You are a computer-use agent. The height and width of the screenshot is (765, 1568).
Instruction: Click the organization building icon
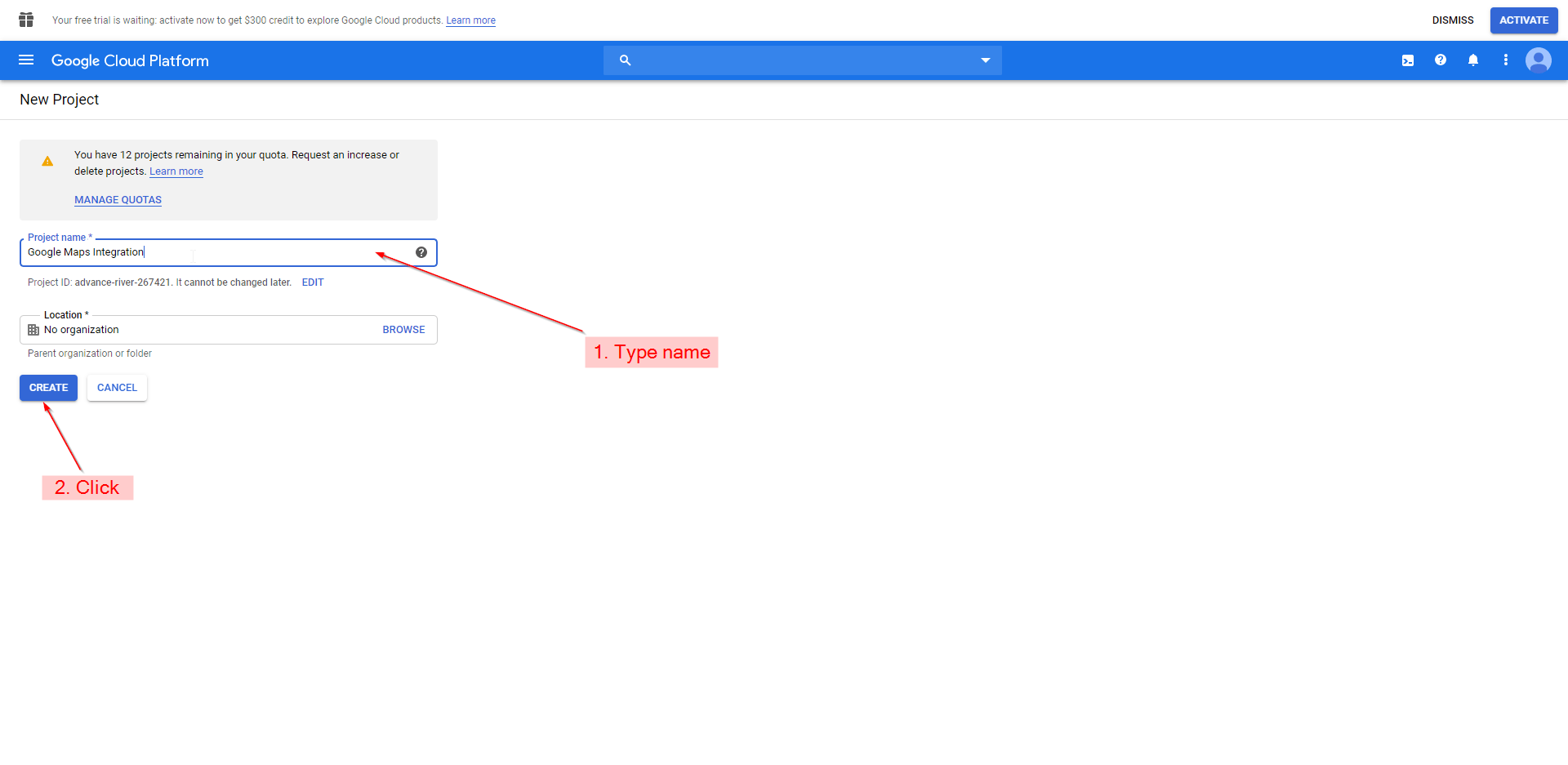pos(33,330)
